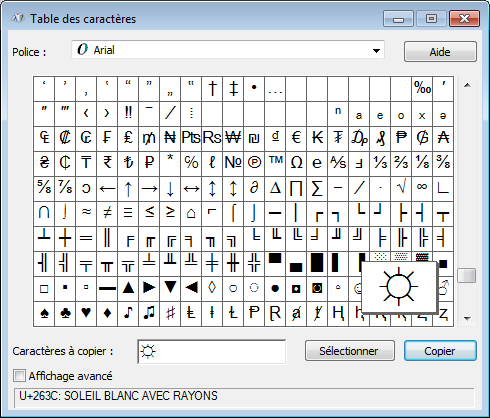
Task: Pick the infinity symbol in the grid
Action: (x=422, y=189)
